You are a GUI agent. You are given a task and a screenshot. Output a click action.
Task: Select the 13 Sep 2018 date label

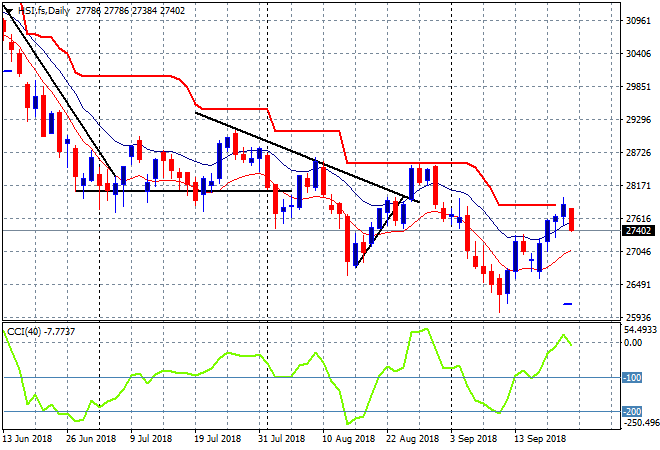[x=541, y=439]
